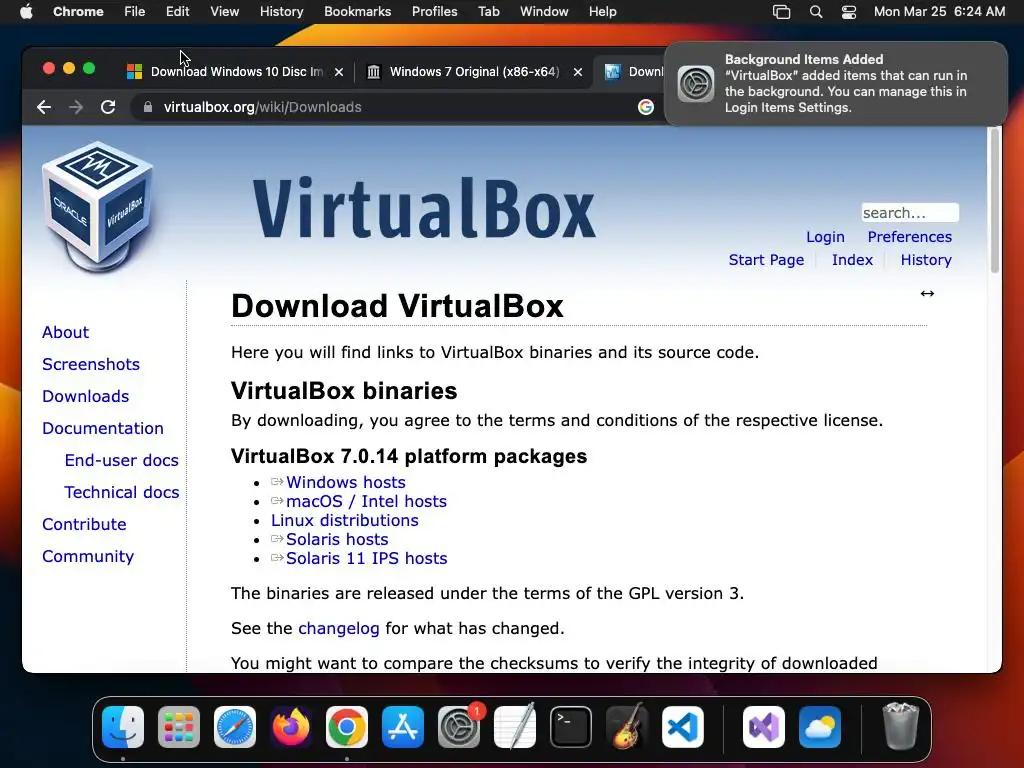Click the Google icon in address bar
The image size is (1024, 768).
645,107
